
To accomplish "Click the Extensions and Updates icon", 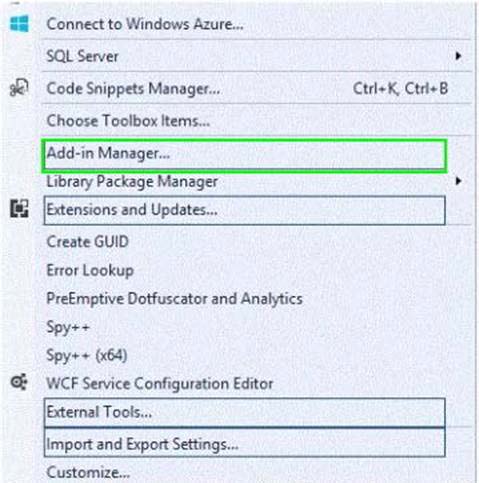I will coord(19,209).
